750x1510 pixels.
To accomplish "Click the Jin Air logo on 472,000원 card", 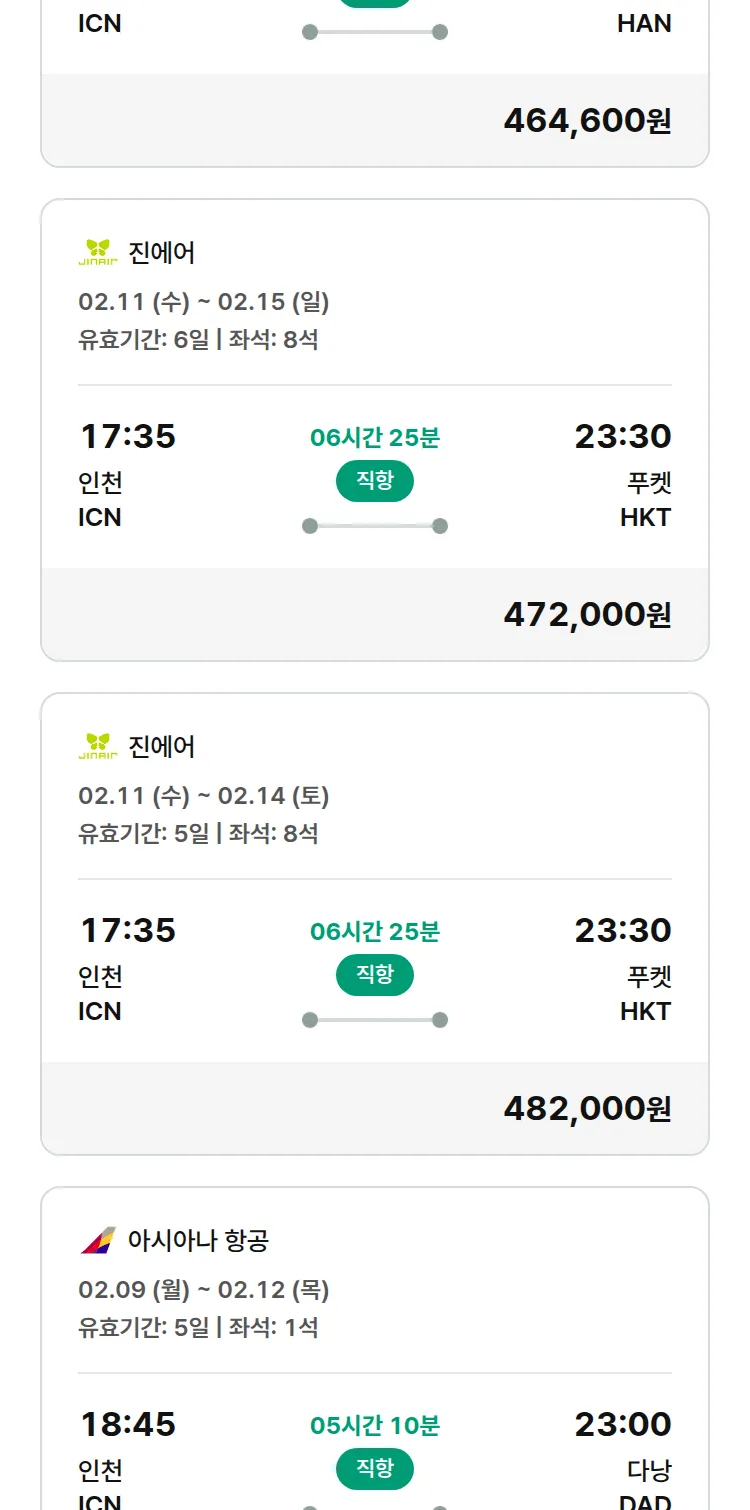I will (98, 253).
